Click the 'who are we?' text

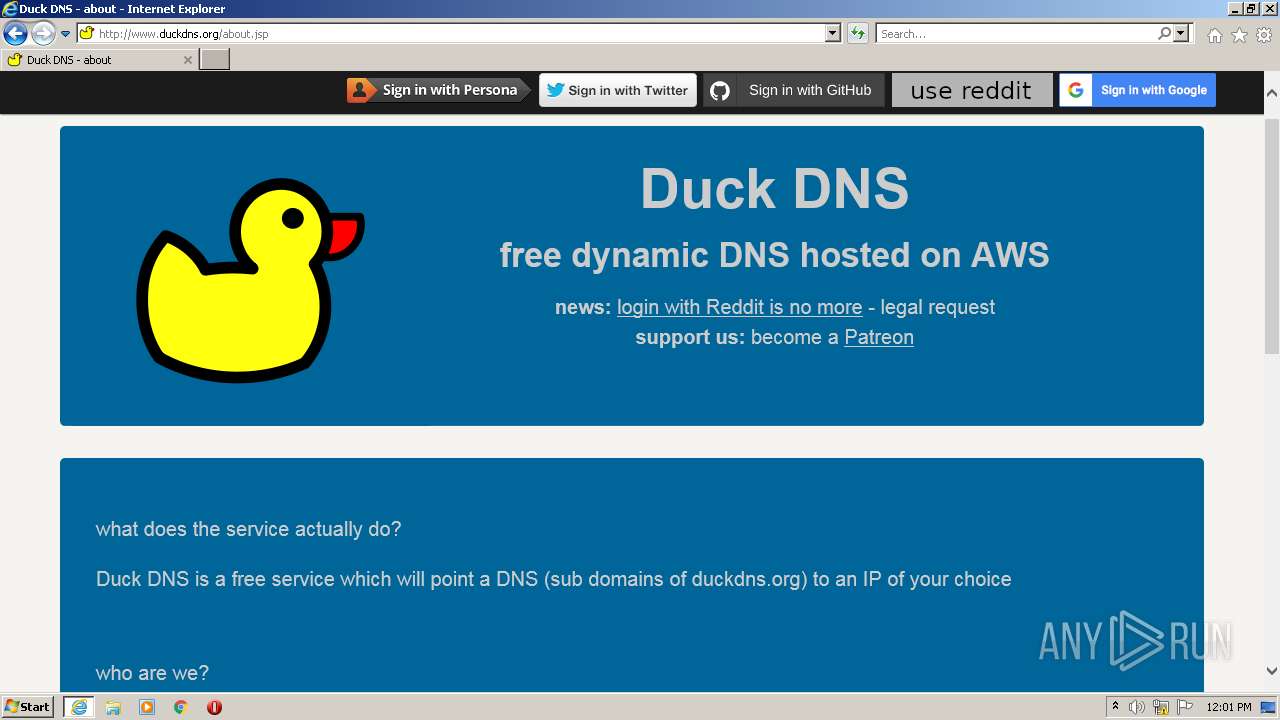(x=152, y=673)
